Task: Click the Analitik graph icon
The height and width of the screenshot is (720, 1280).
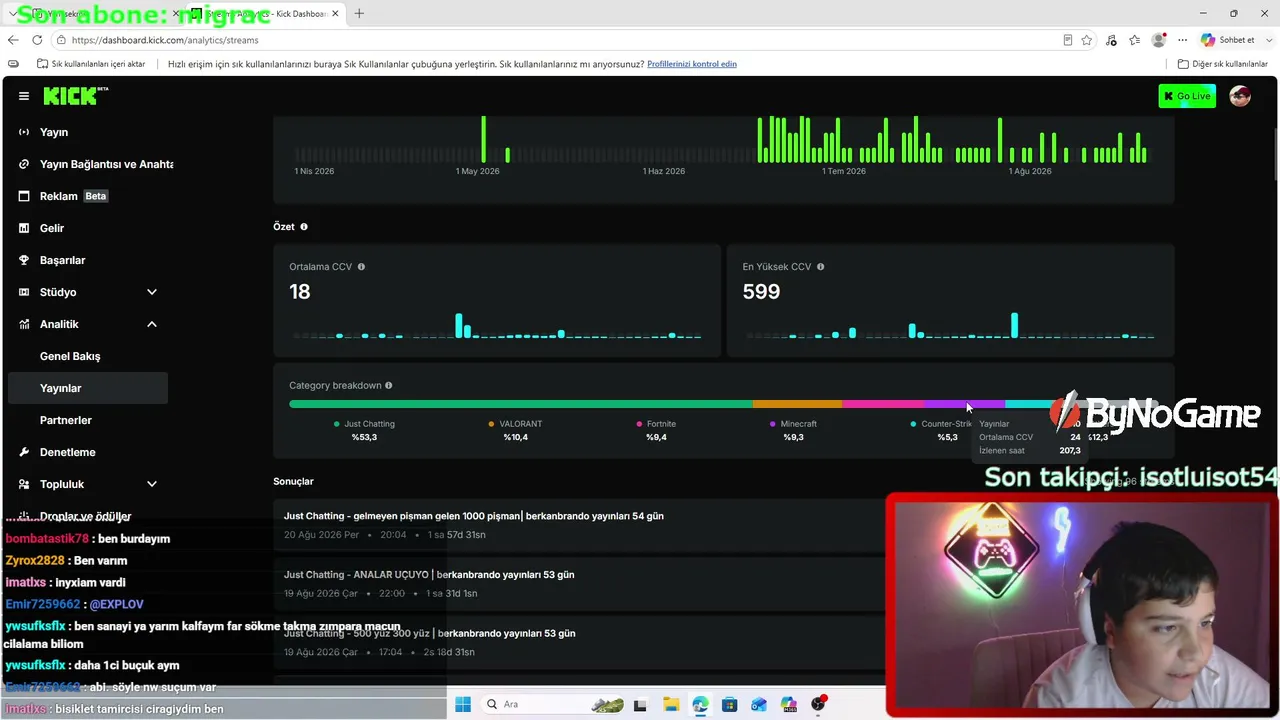Action: (24, 324)
